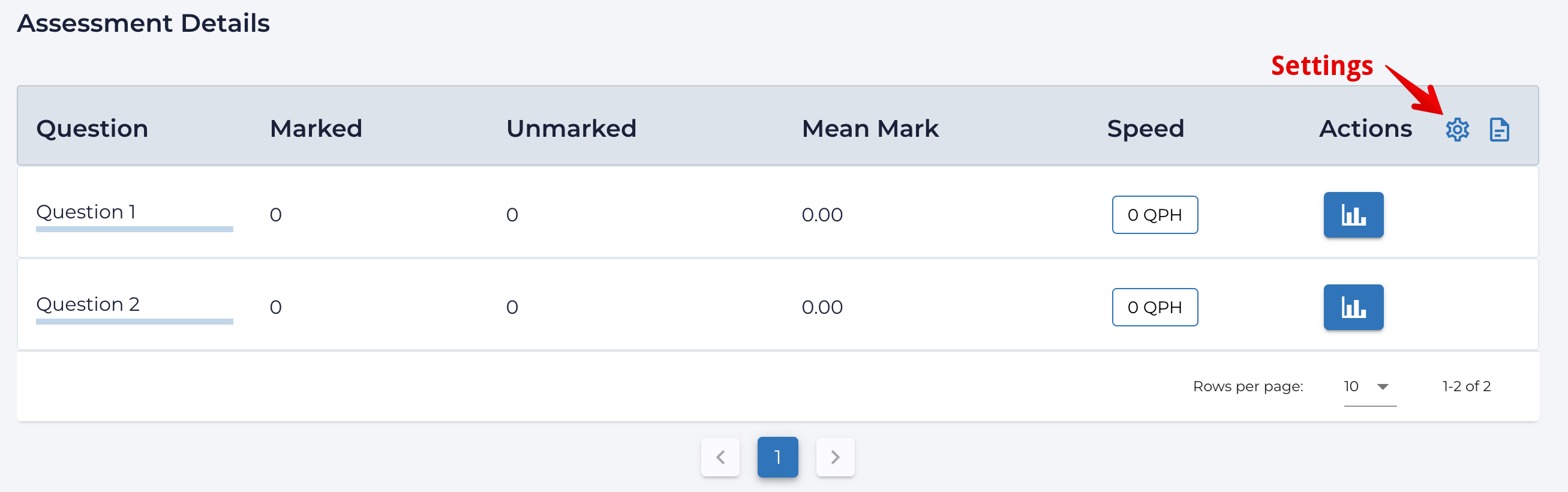This screenshot has height=492, width=1568.
Task: Click the Mean Mark column header
Action: [870, 128]
